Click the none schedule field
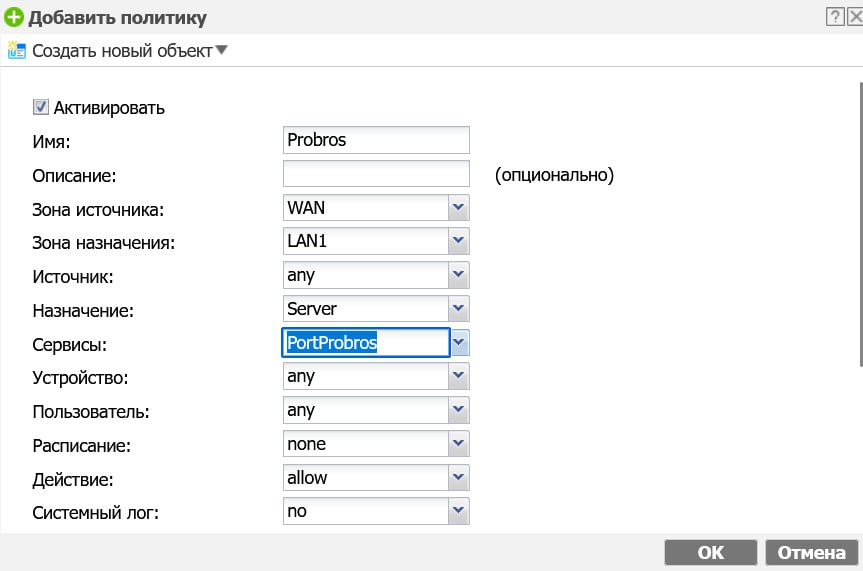This screenshot has width=863, height=571. pos(366,443)
